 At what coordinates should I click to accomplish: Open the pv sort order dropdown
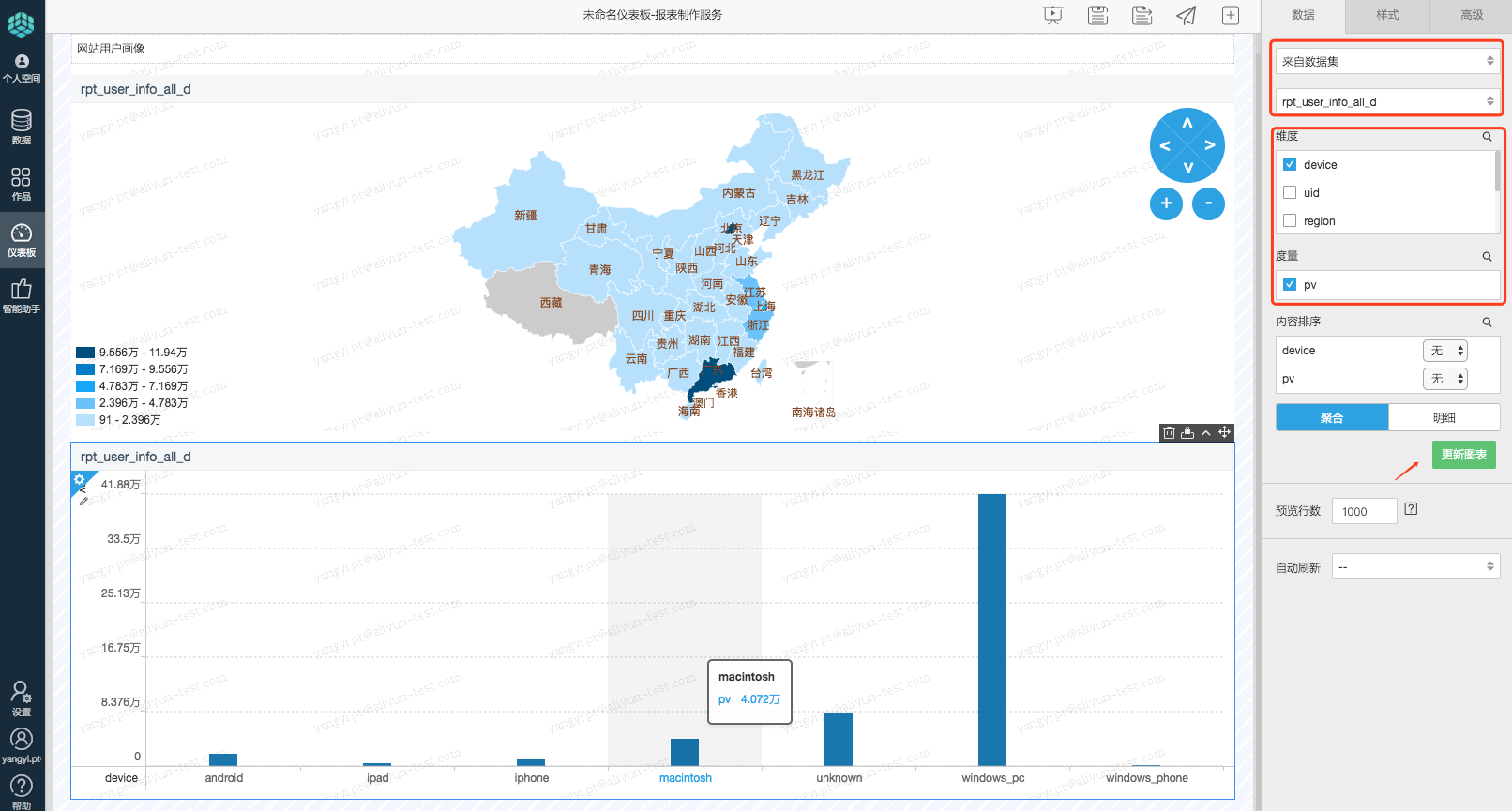tap(1445, 379)
